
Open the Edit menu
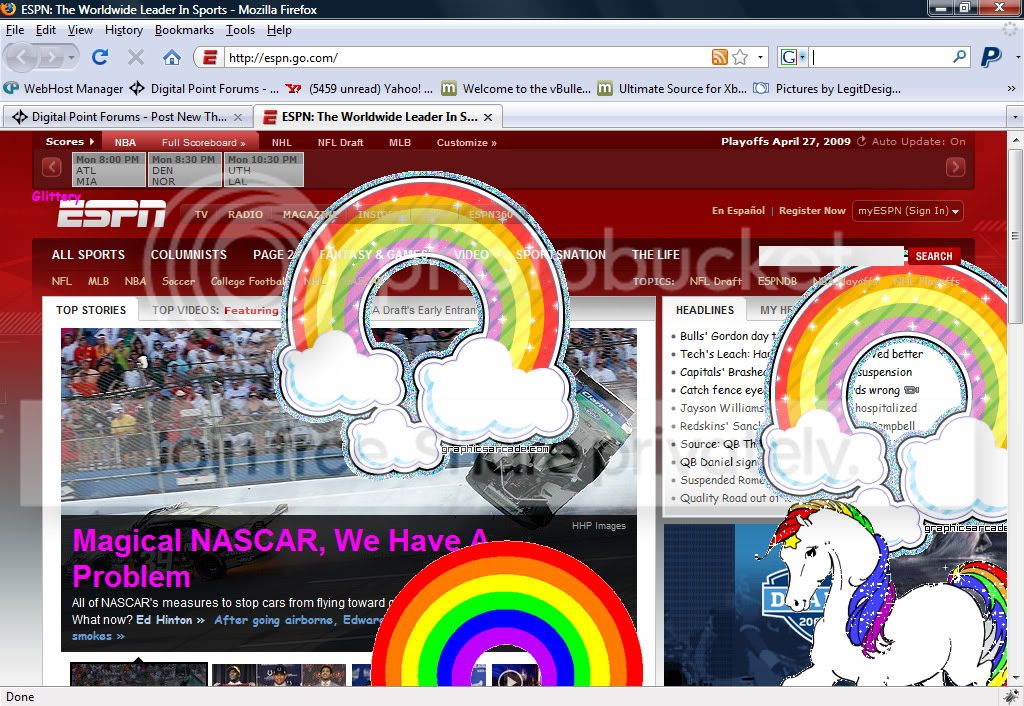[45, 30]
